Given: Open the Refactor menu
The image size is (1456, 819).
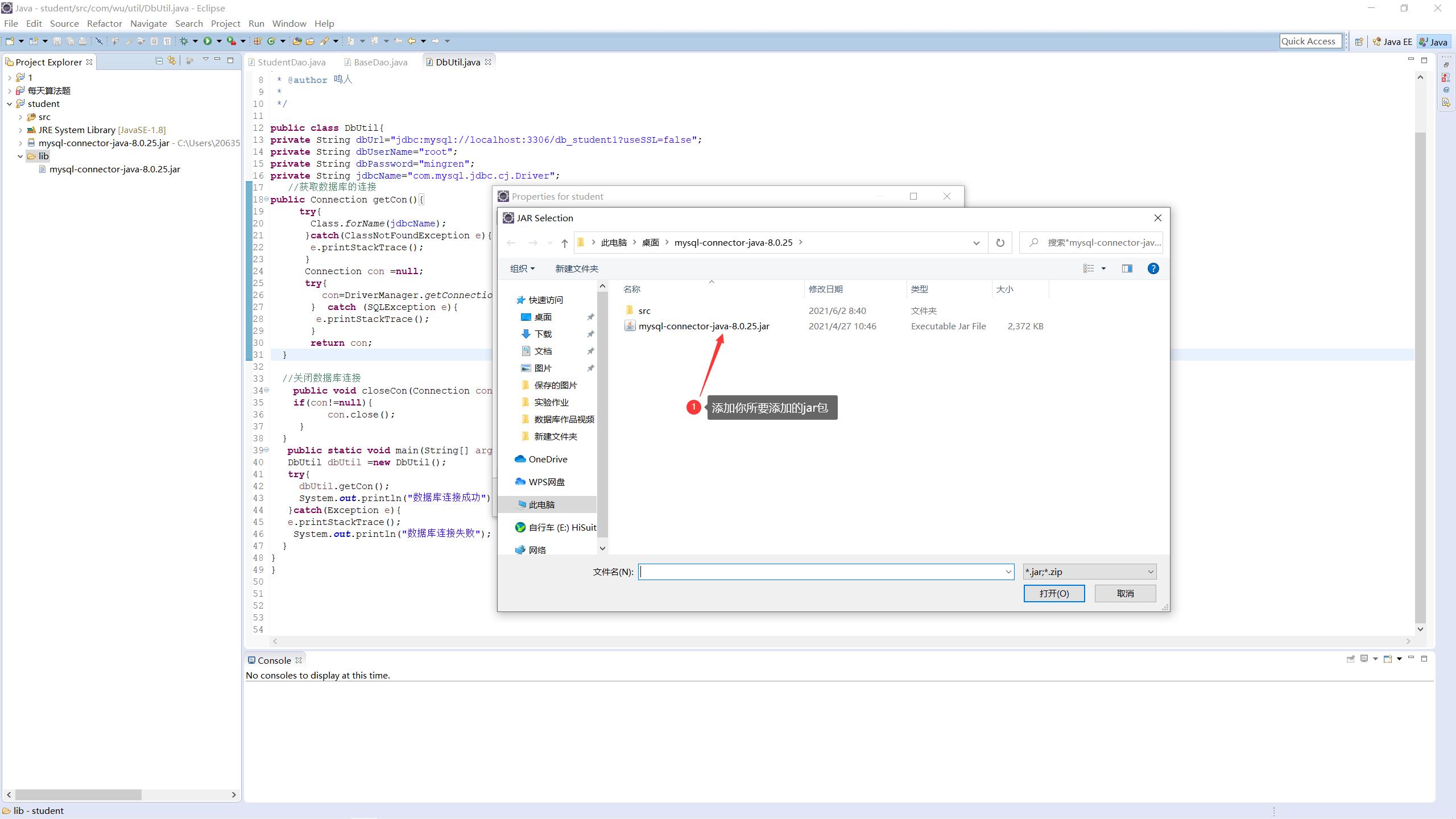Looking at the screenshot, I should 104,23.
